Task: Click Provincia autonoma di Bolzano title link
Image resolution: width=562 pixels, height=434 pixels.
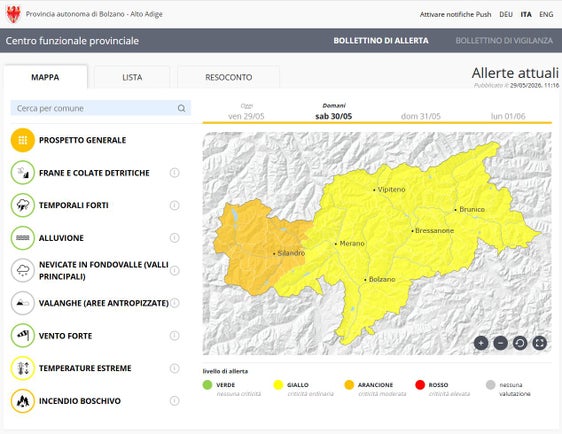Action: tap(94, 14)
